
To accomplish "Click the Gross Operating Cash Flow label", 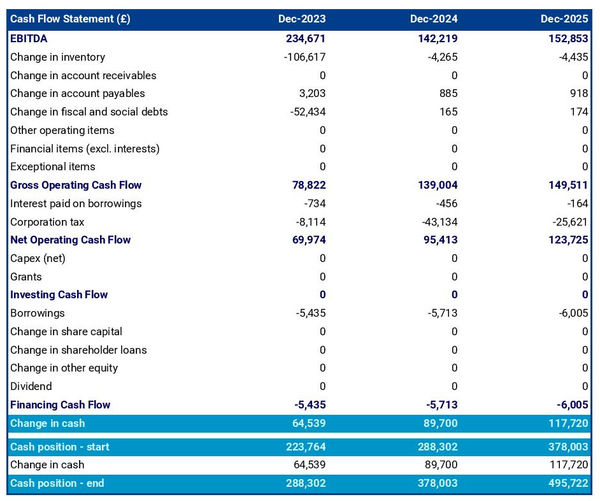I will pyautogui.click(x=76, y=185).
